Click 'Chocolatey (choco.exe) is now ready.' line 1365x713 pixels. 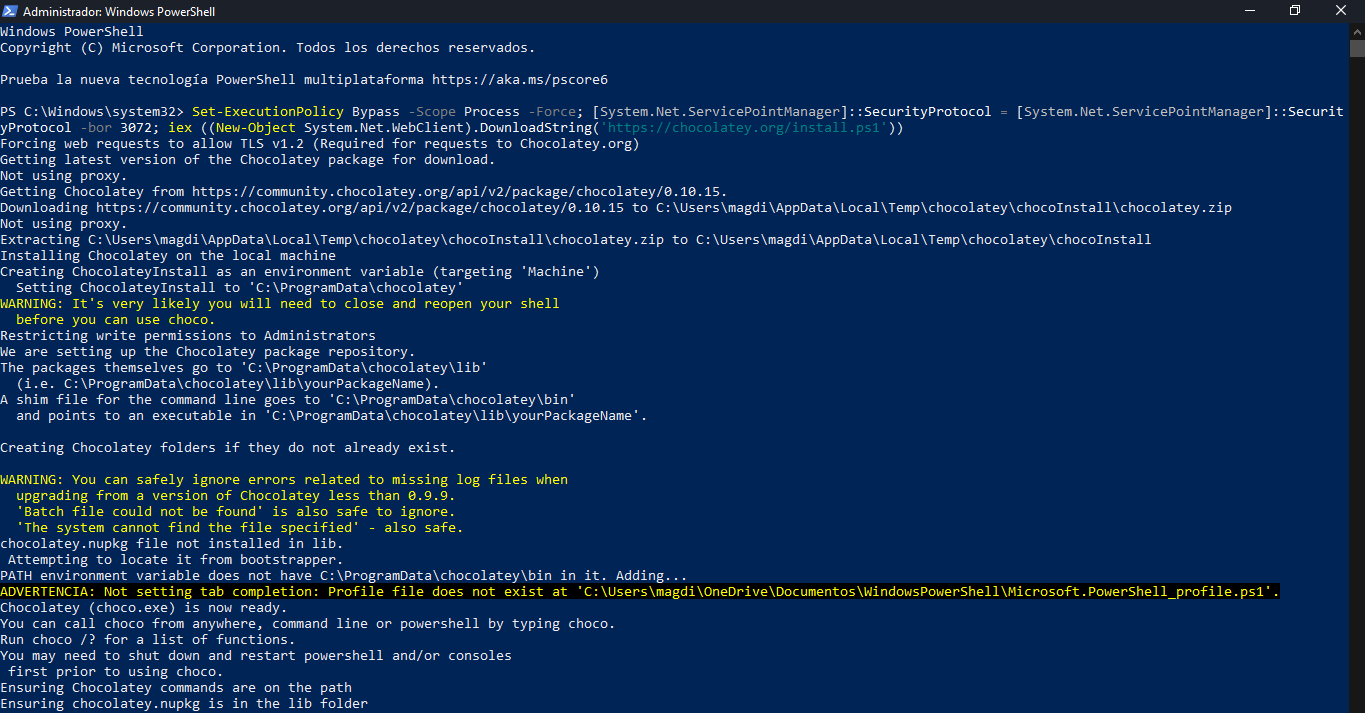(144, 608)
